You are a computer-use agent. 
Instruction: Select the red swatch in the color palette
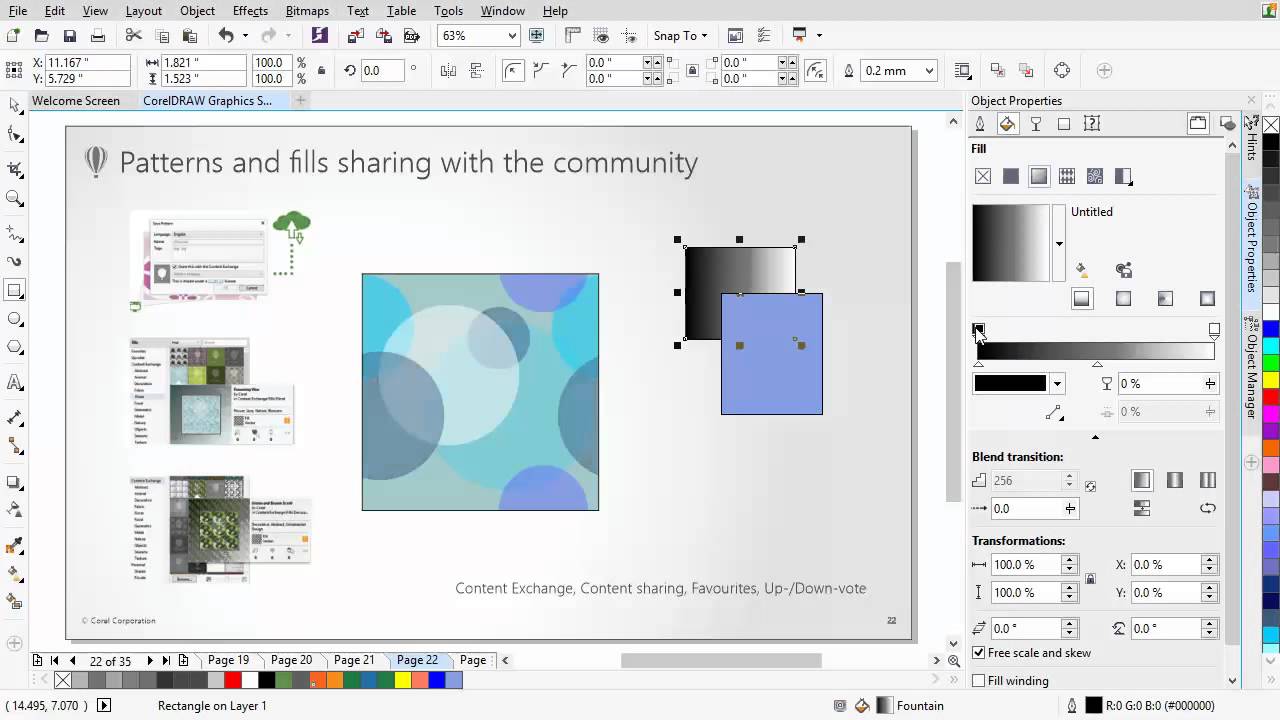pos(232,680)
